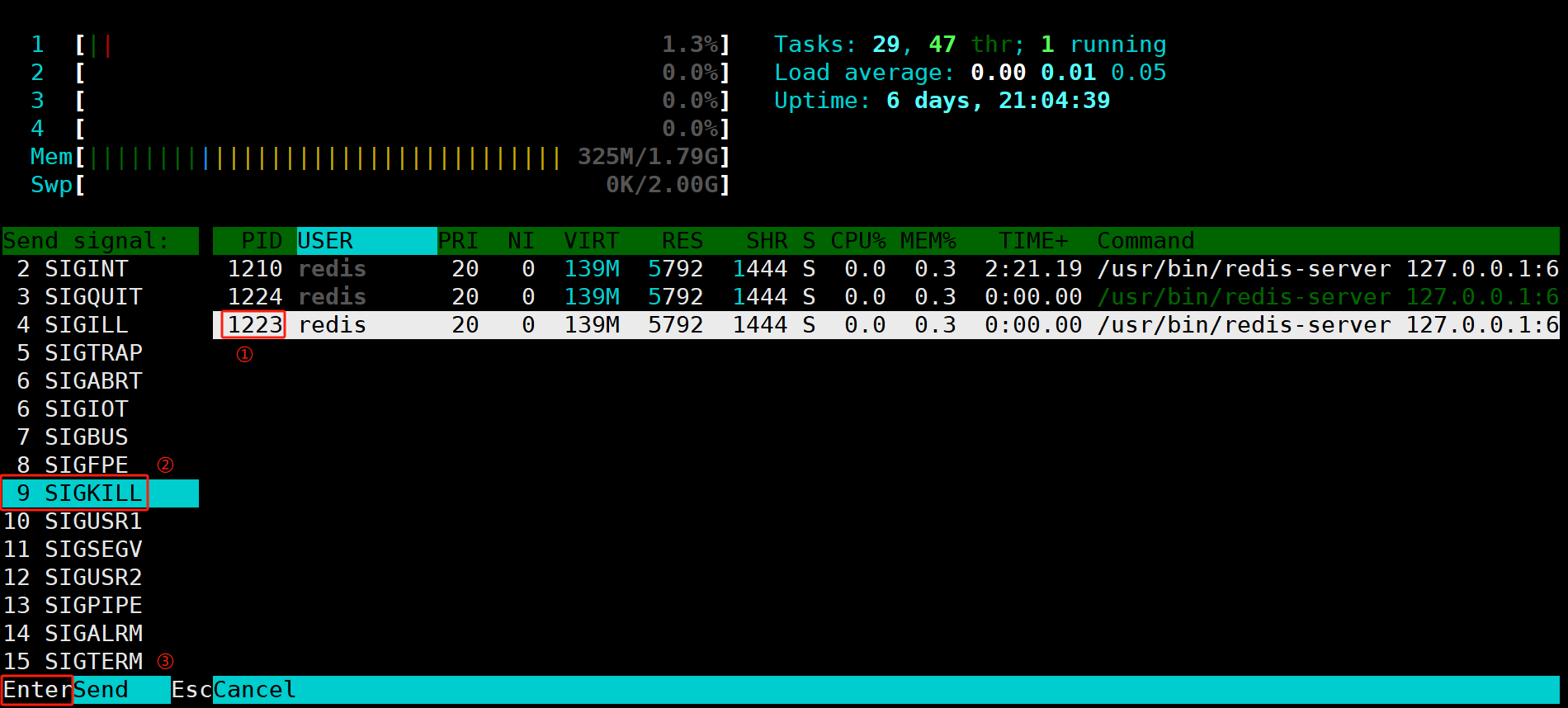Viewport: 1568px width, 708px height.
Task: Choose SIGINT from the signal list
Action: [x=100, y=269]
